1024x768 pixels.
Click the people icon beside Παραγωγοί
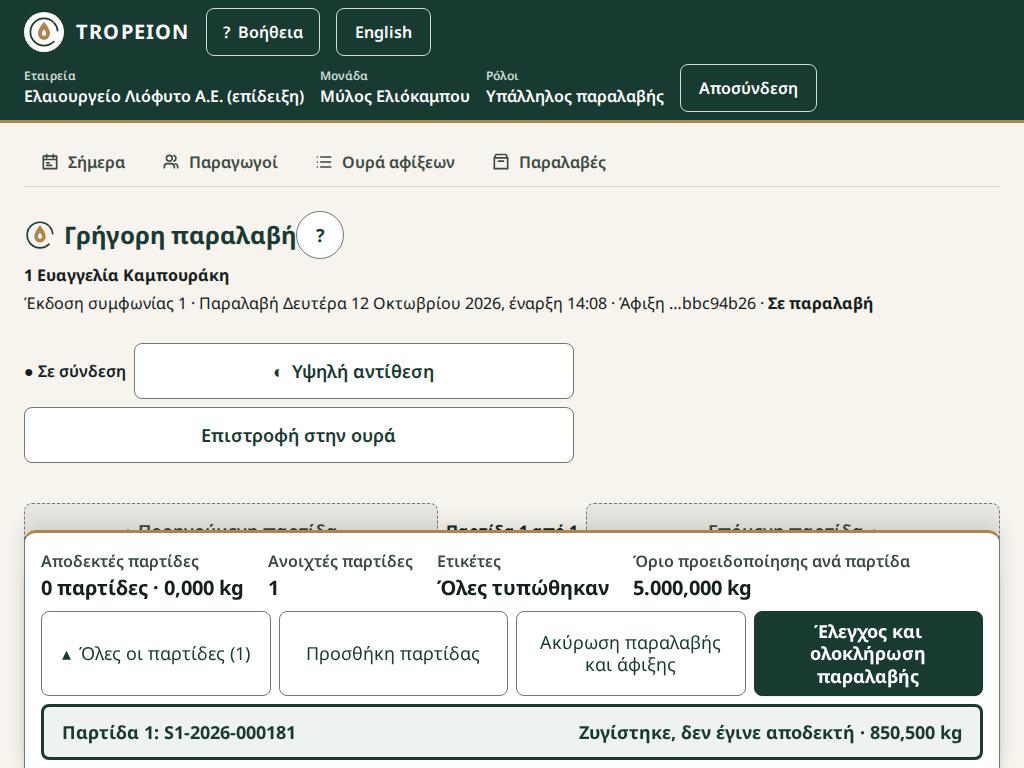point(170,162)
